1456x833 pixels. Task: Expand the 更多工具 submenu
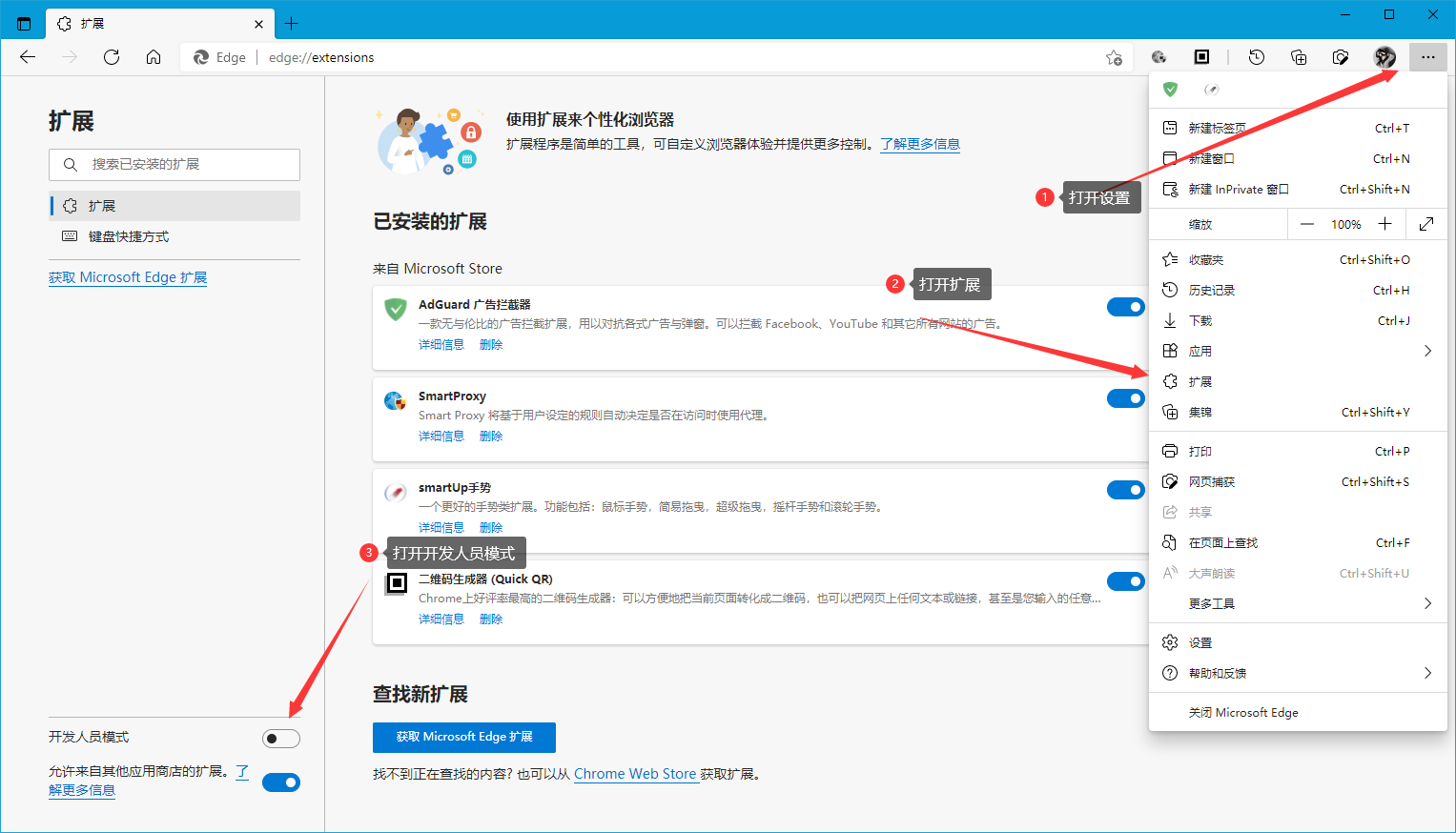[x=1298, y=603]
